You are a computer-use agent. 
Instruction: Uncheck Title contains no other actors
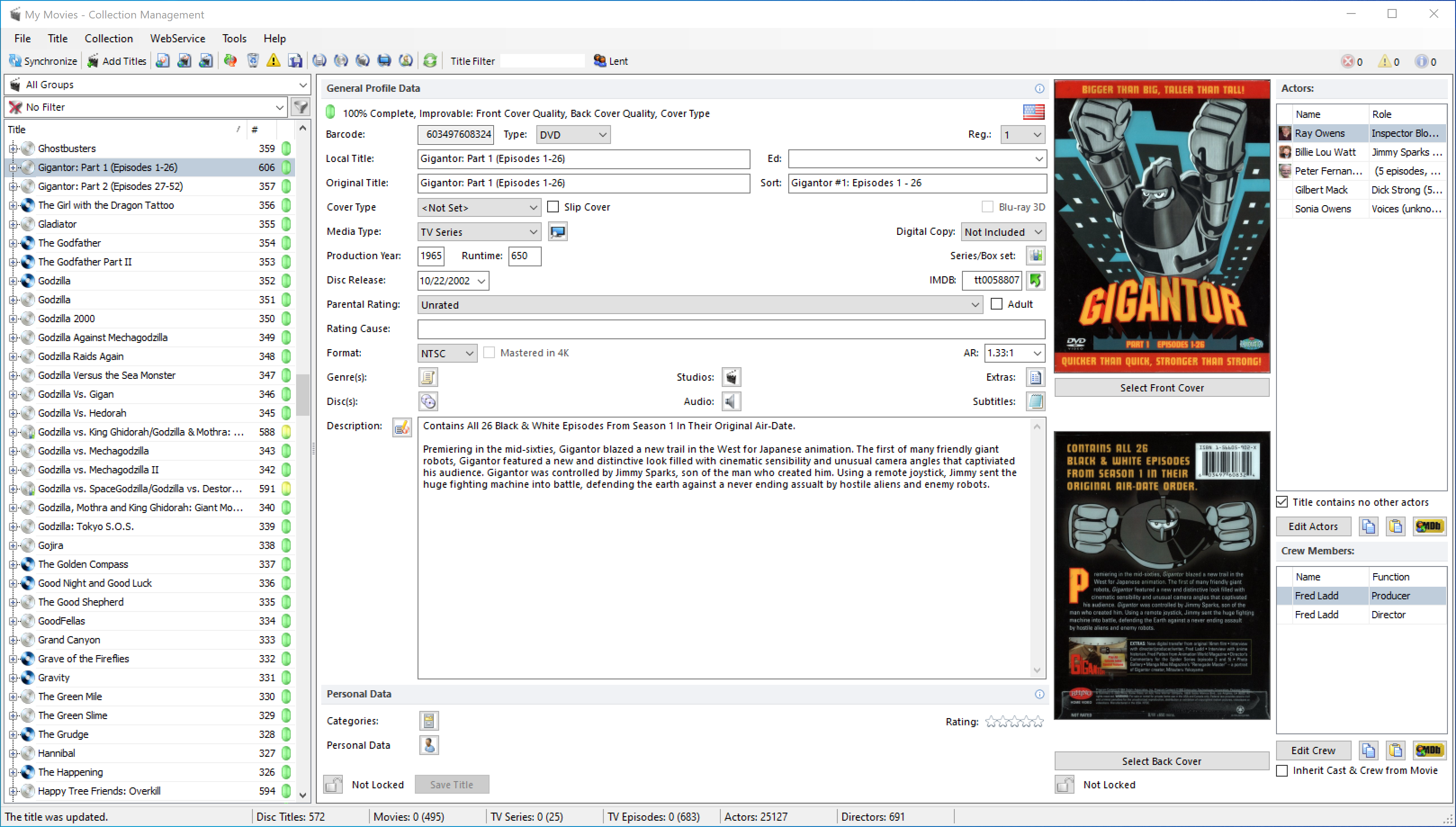pos(1282,502)
